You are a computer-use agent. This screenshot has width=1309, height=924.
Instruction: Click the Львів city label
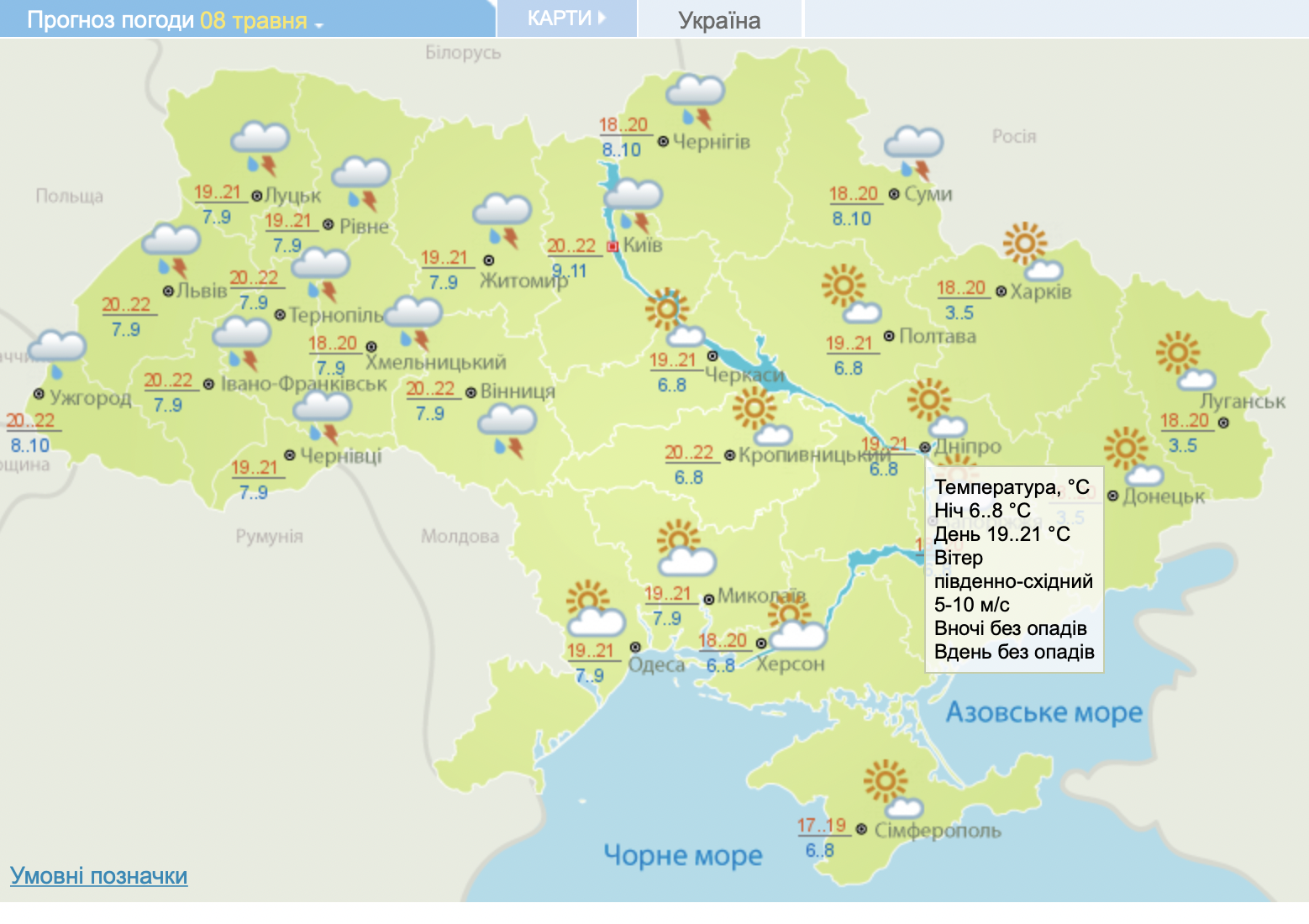202,291
